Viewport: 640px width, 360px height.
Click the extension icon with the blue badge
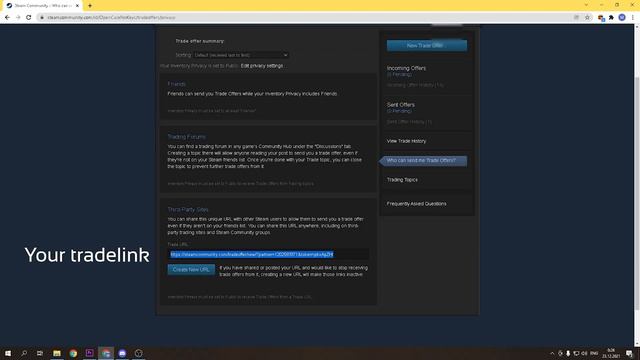pyautogui.click(x=601, y=18)
